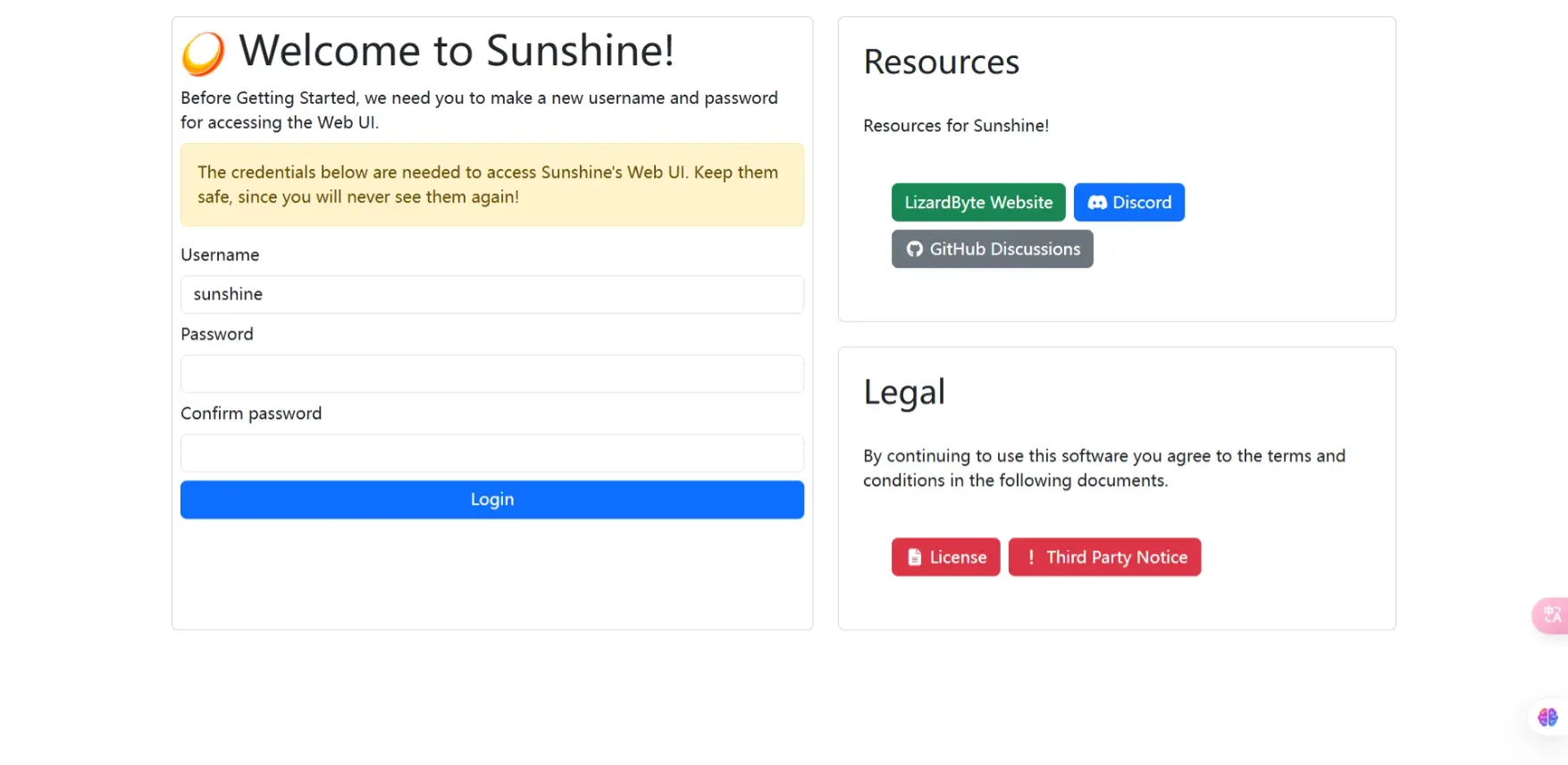Click the Confirm password label
This screenshot has width=1568, height=765.
point(251,414)
